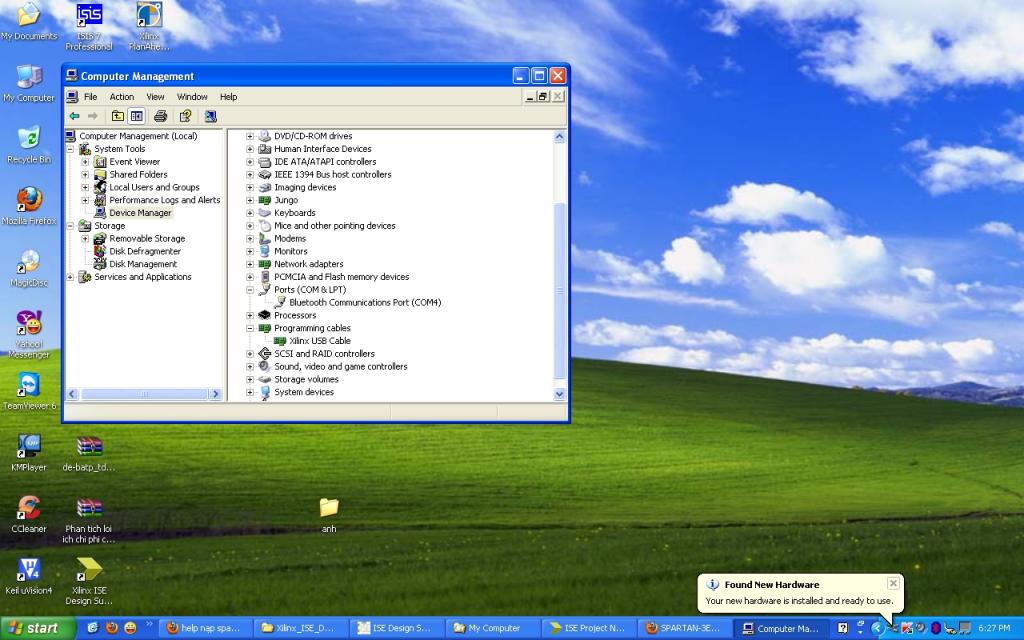Viewport: 1024px width, 640px height.
Task: Collapse the Programming cables node
Action: coord(250,328)
